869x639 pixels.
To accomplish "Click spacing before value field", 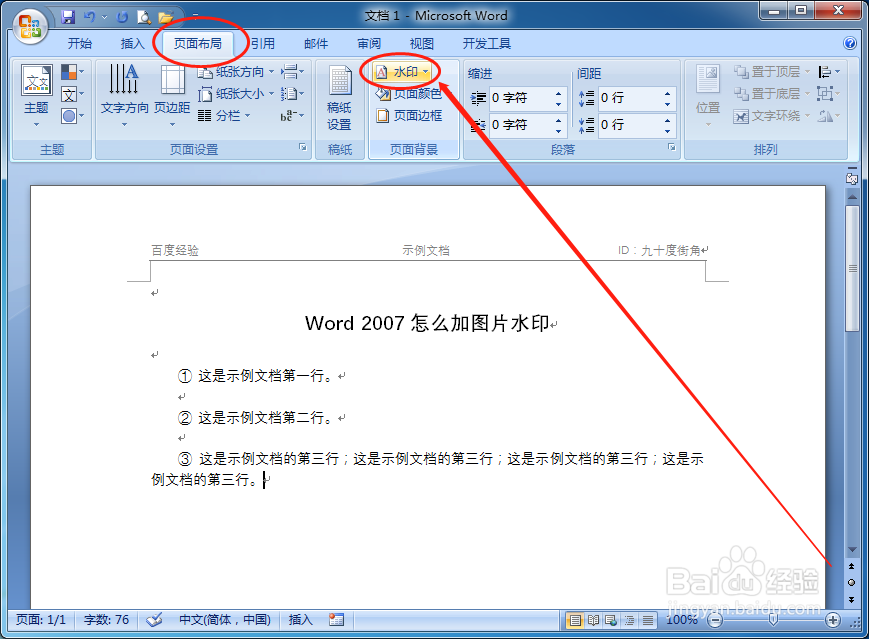I will [x=630, y=98].
